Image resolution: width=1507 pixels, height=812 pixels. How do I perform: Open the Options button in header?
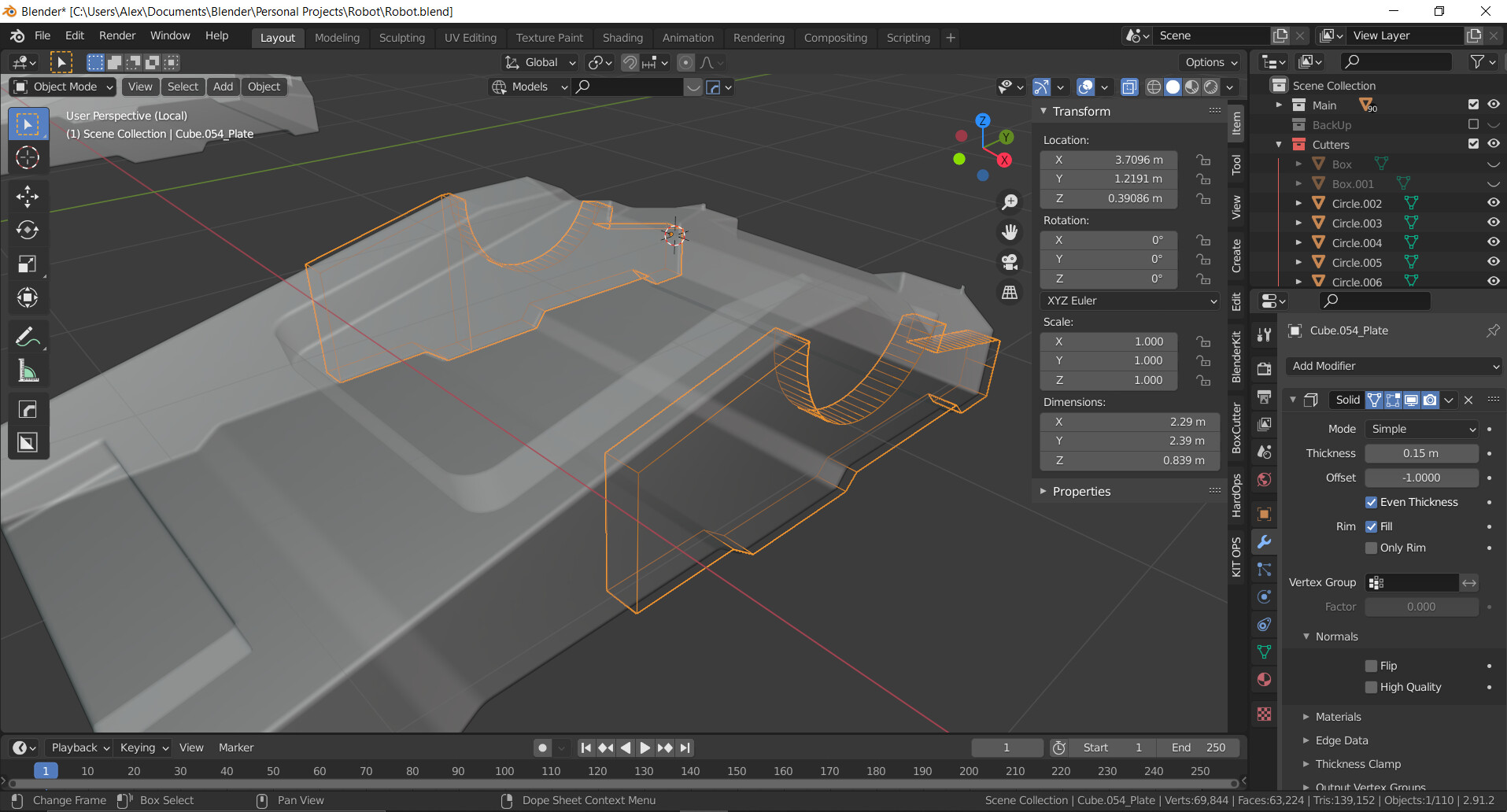click(x=1211, y=62)
